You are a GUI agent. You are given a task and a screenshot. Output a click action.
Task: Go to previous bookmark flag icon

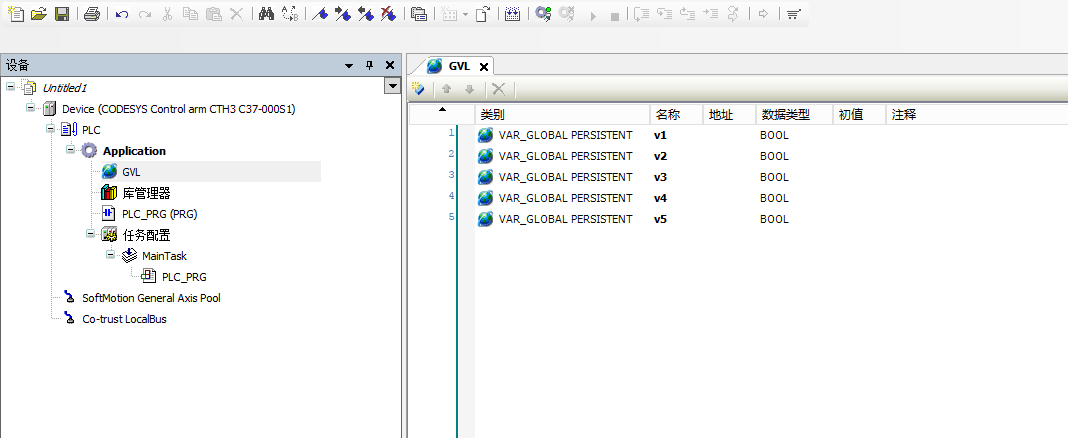[x=365, y=14]
